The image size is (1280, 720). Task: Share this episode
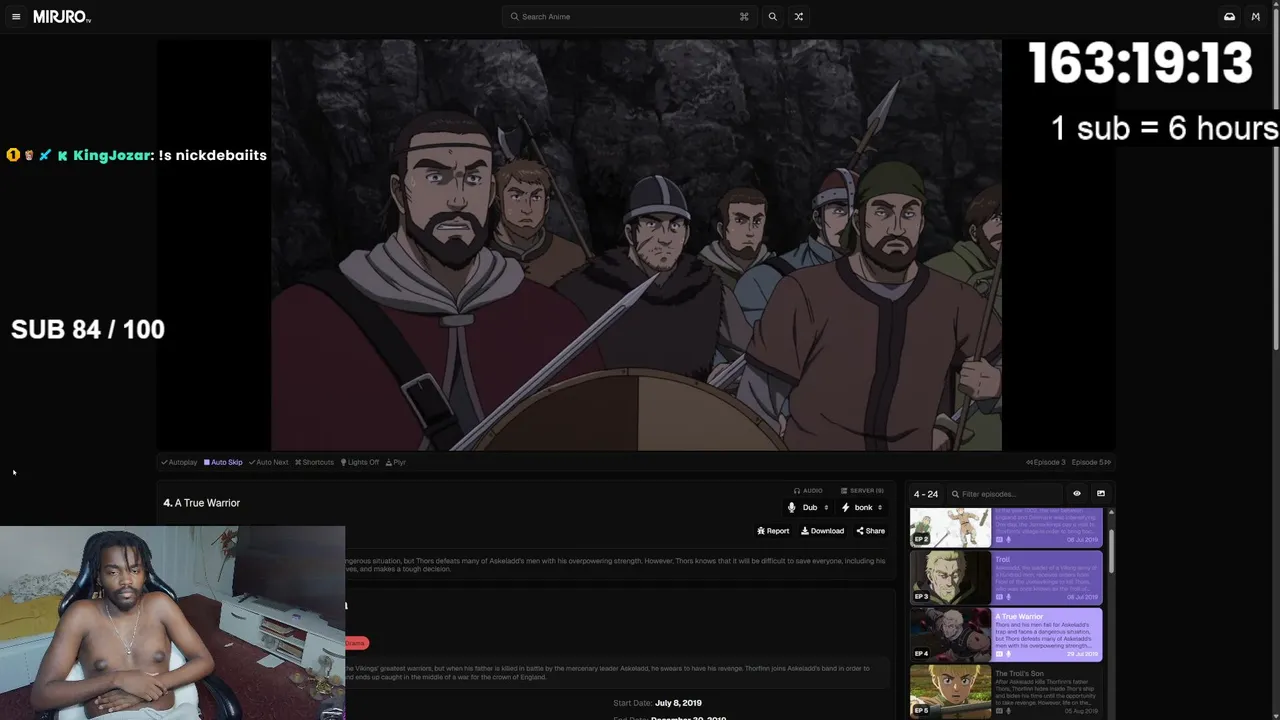[x=870, y=531]
